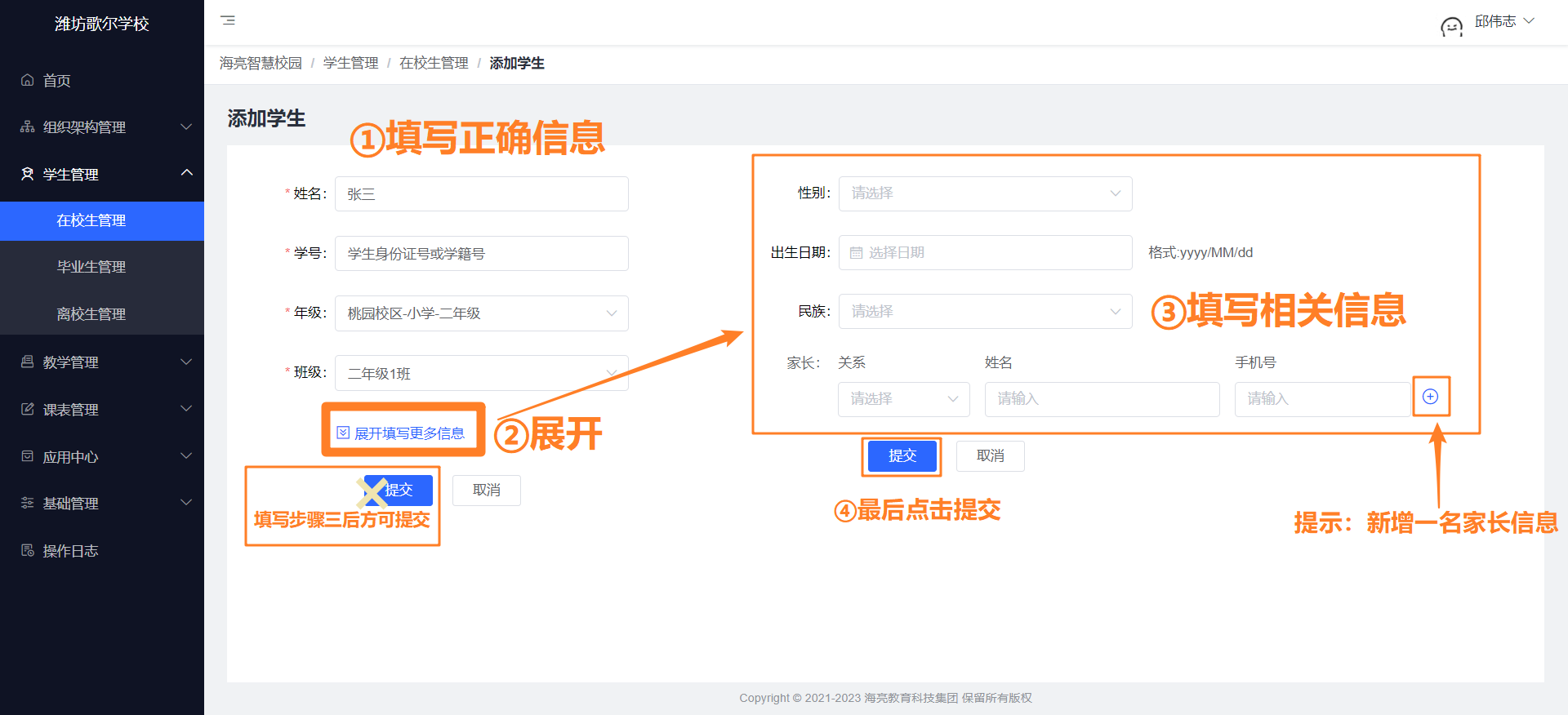Expand the 教学管理 chevron
1568x715 pixels.
tap(186, 362)
